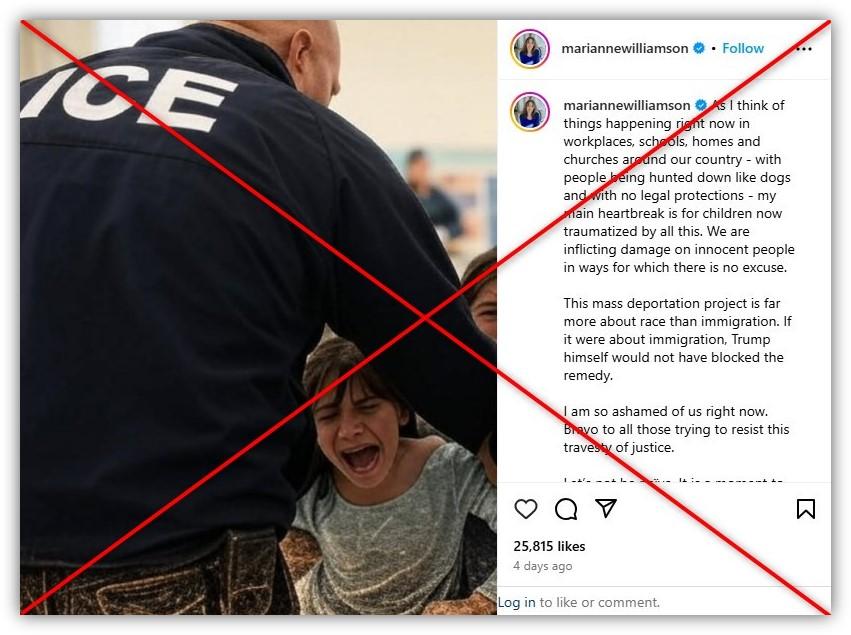Click the Log in link
The image size is (851, 635).
pyautogui.click(x=516, y=602)
